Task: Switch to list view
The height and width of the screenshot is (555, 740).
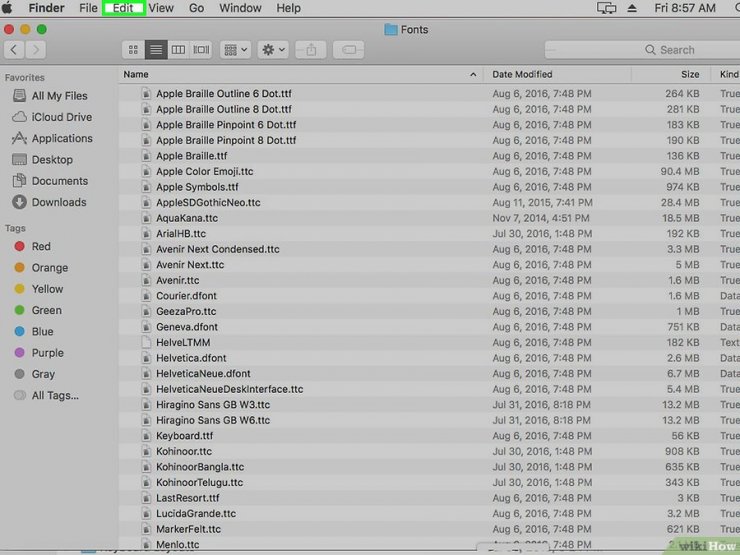Action: point(156,50)
